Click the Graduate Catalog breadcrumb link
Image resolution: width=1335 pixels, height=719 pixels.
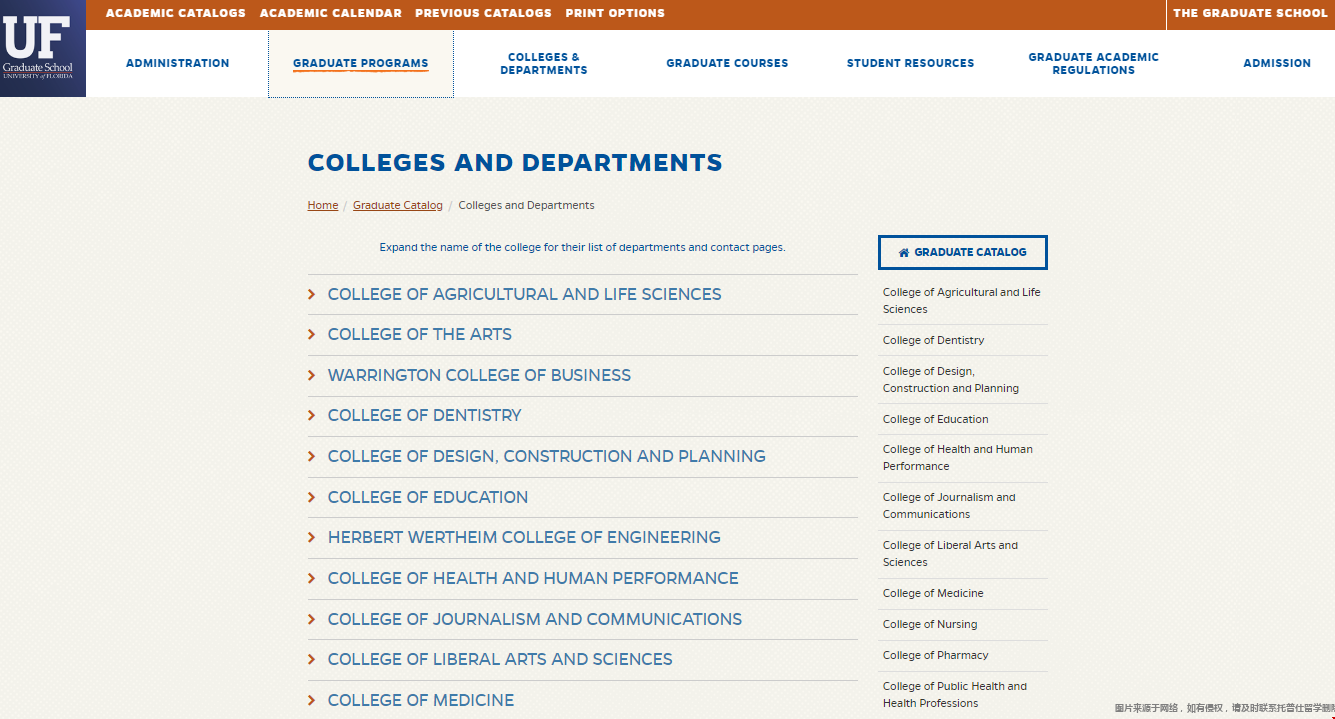398,205
